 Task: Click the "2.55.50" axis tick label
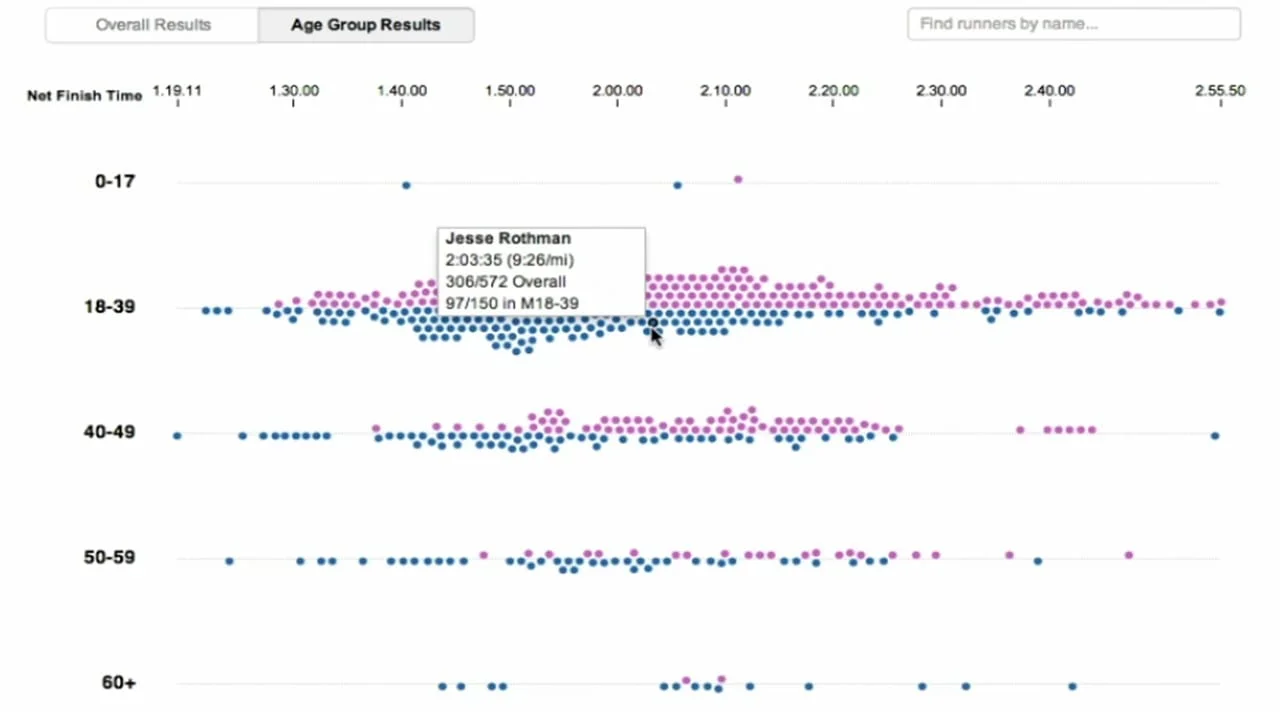(1221, 90)
